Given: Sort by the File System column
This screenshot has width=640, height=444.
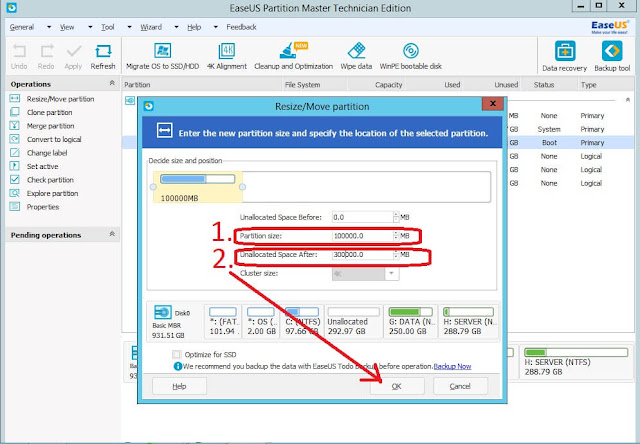Looking at the screenshot, I should (x=302, y=84).
